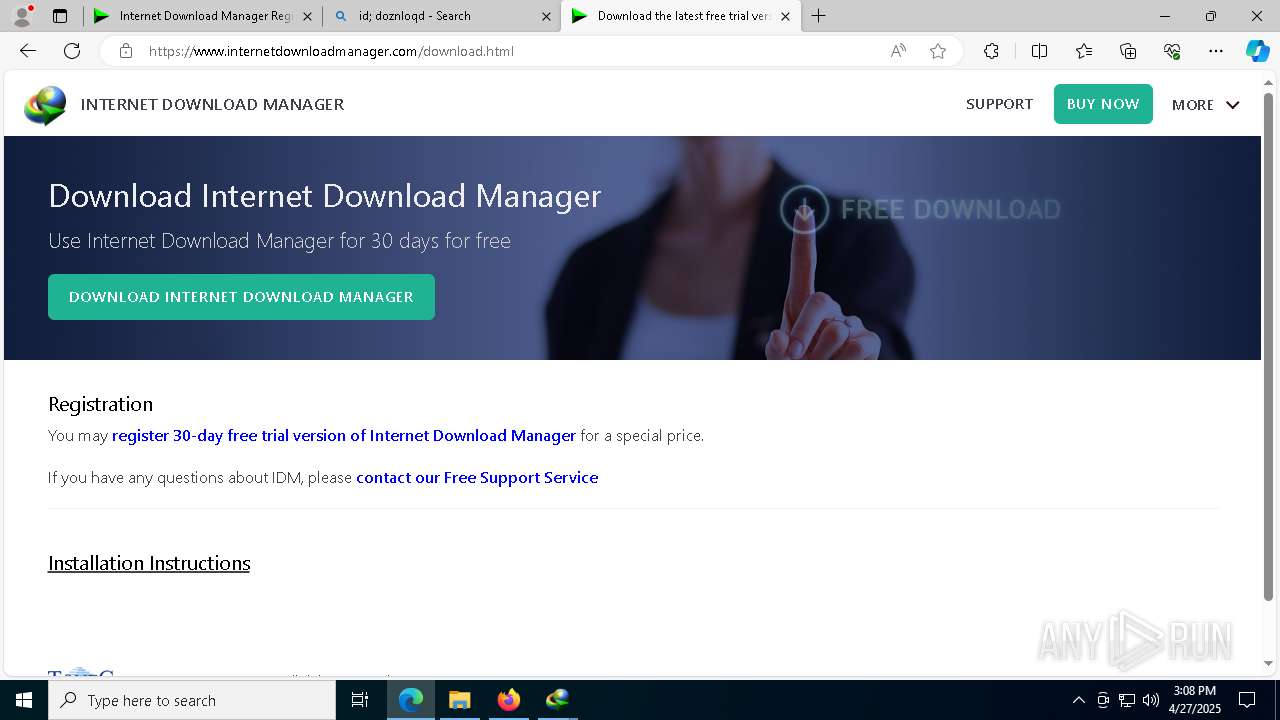Select the Download latest free trial tab
The width and height of the screenshot is (1280, 720).
[681, 16]
